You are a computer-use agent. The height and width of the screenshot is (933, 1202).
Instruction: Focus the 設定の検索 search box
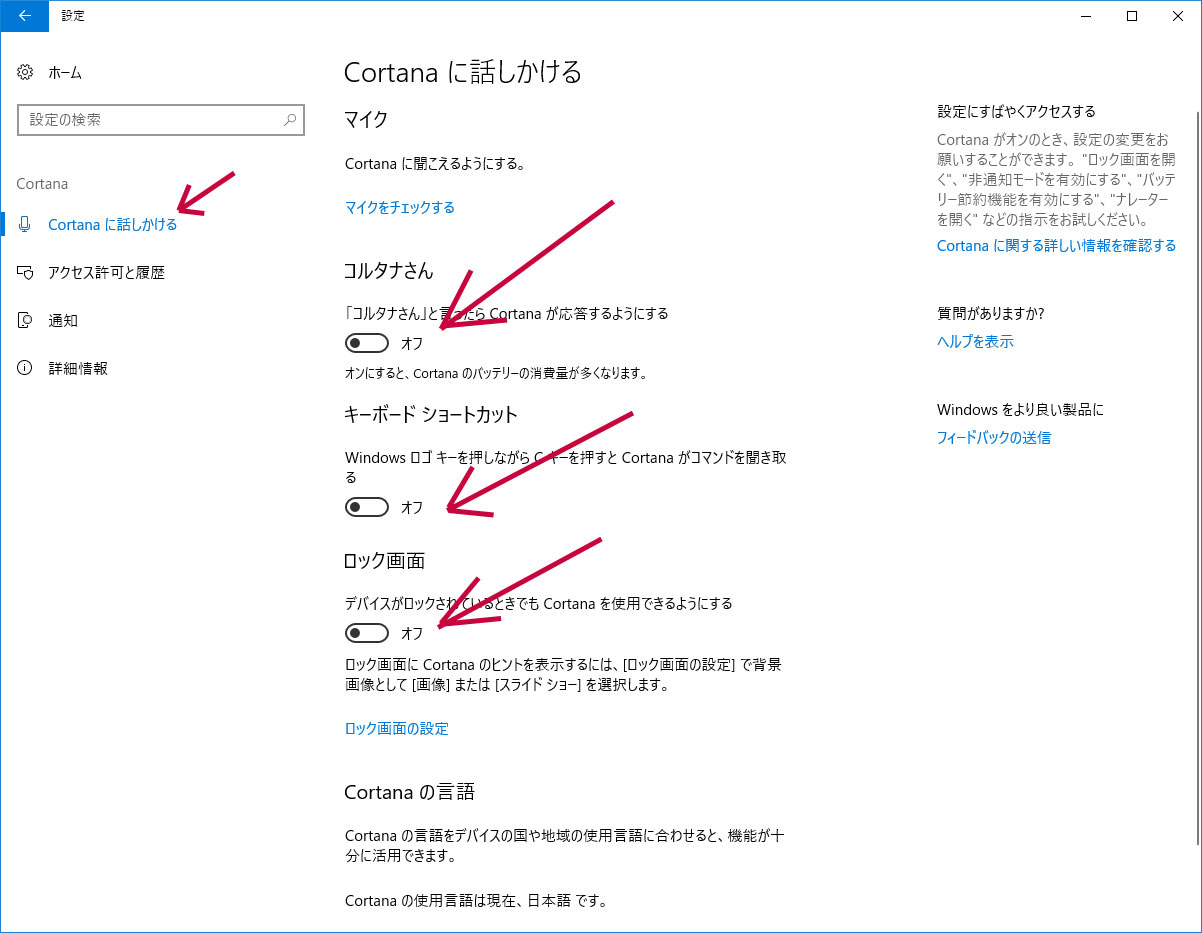pyautogui.click(x=160, y=120)
